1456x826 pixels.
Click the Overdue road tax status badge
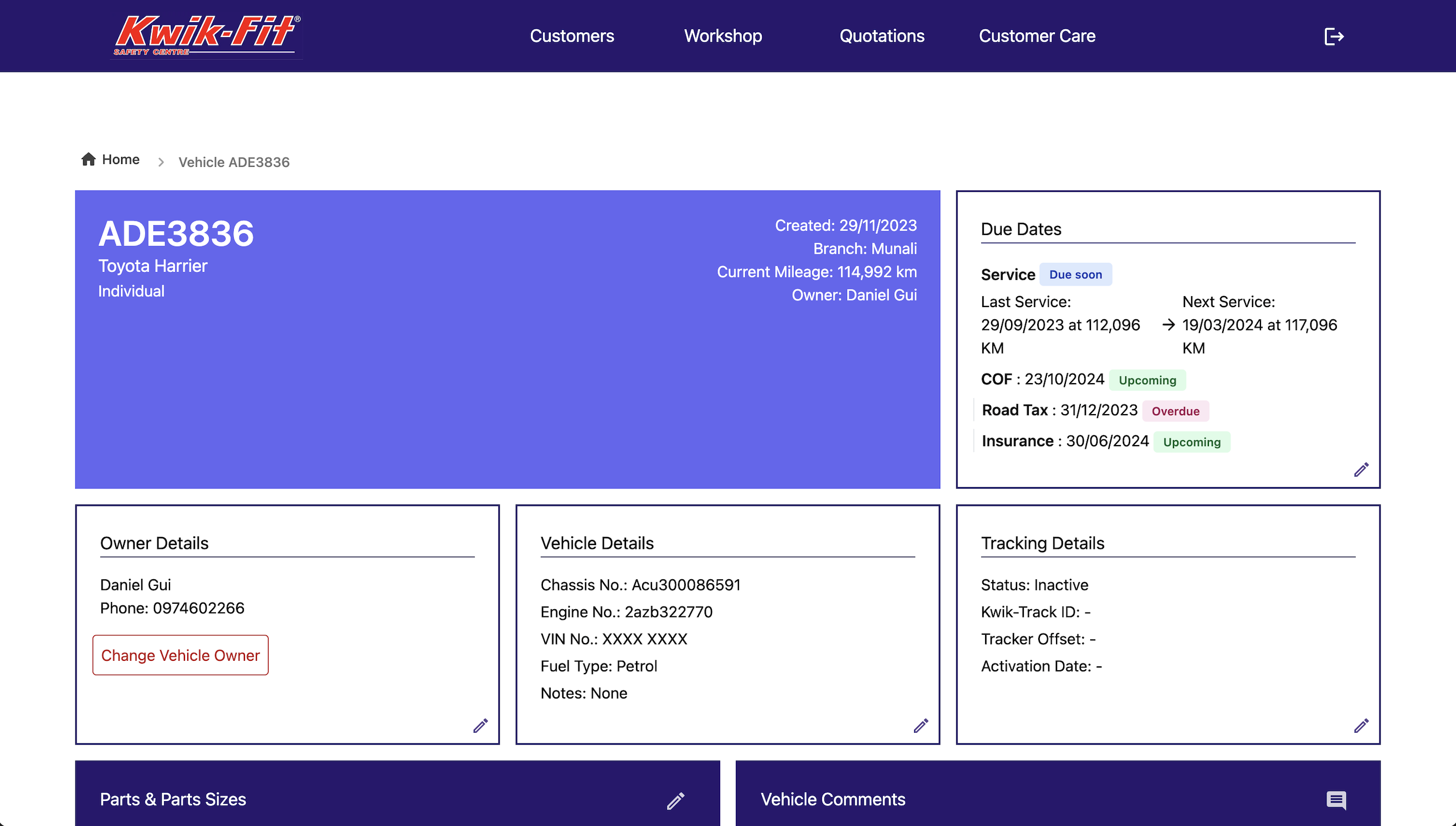pos(1175,411)
